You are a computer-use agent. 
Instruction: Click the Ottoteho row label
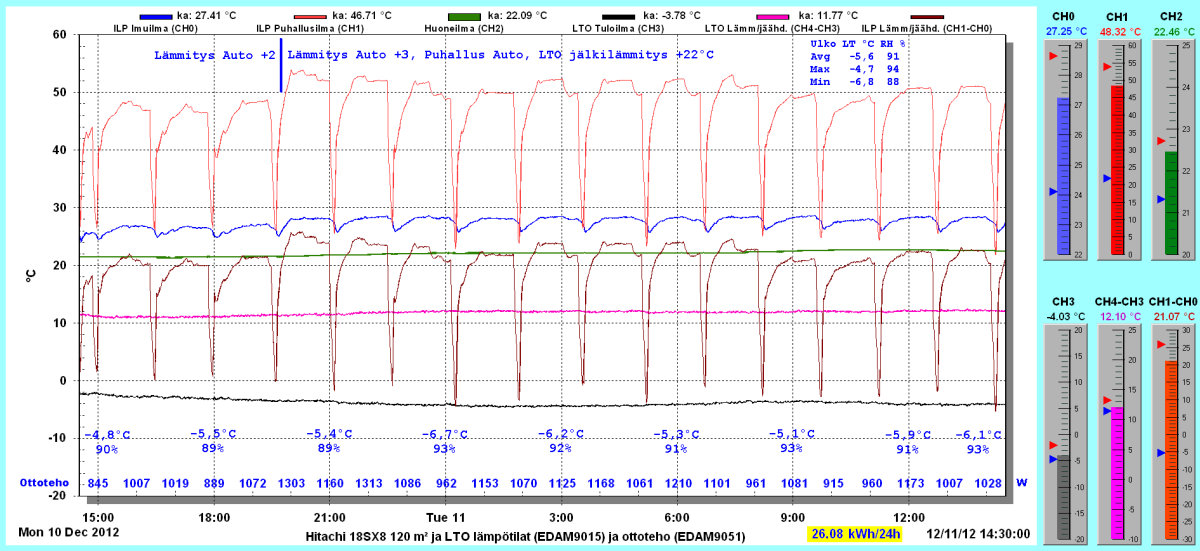click(x=44, y=483)
